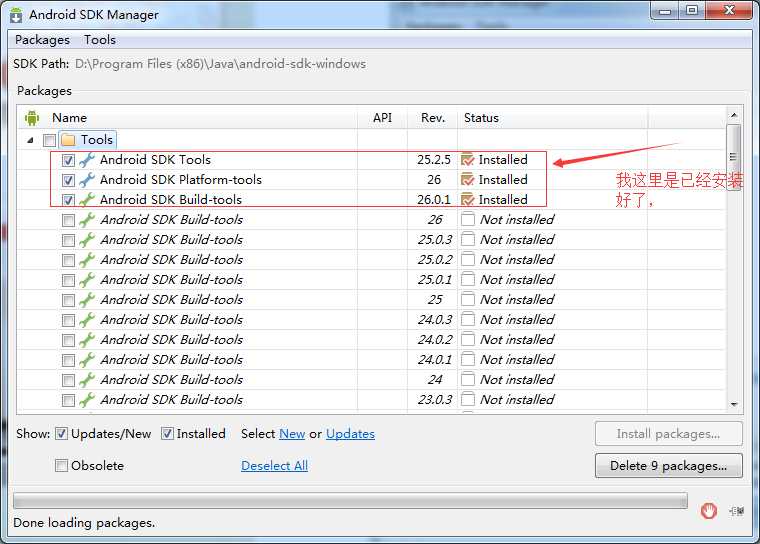Check Build-tools 24.0.2 checkbox
The width and height of the screenshot is (760, 544).
click(68, 340)
